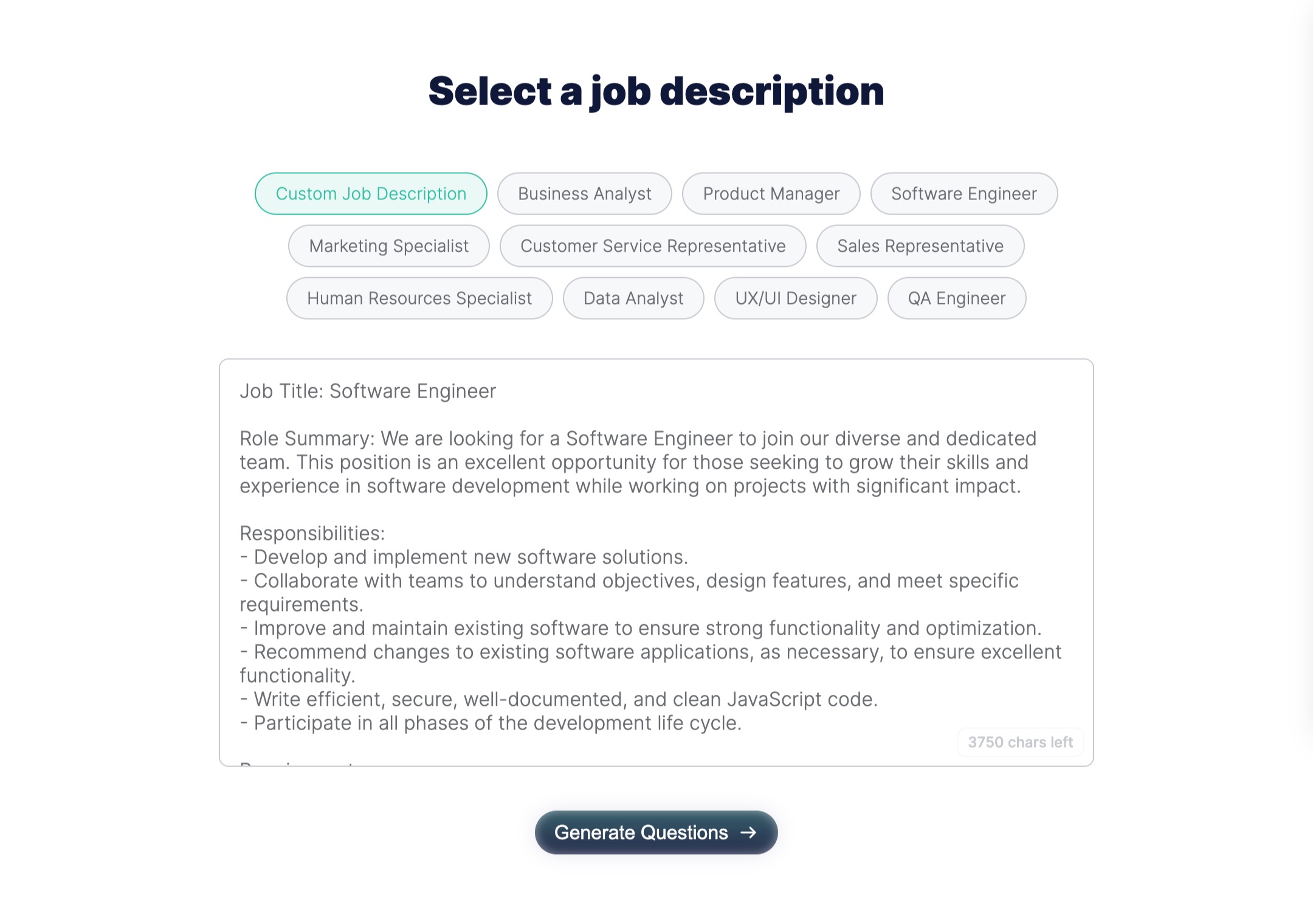The width and height of the screenshot is (1313, 924).
Task: Click the 'Select a job description' heading
Action: [x=656, y=91]
